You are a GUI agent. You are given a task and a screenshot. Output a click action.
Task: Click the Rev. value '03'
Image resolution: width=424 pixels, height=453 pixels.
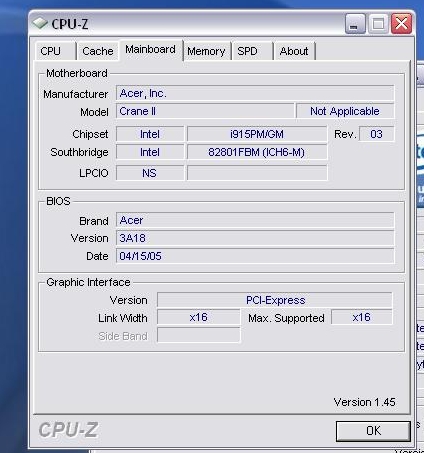coord(376,134)
